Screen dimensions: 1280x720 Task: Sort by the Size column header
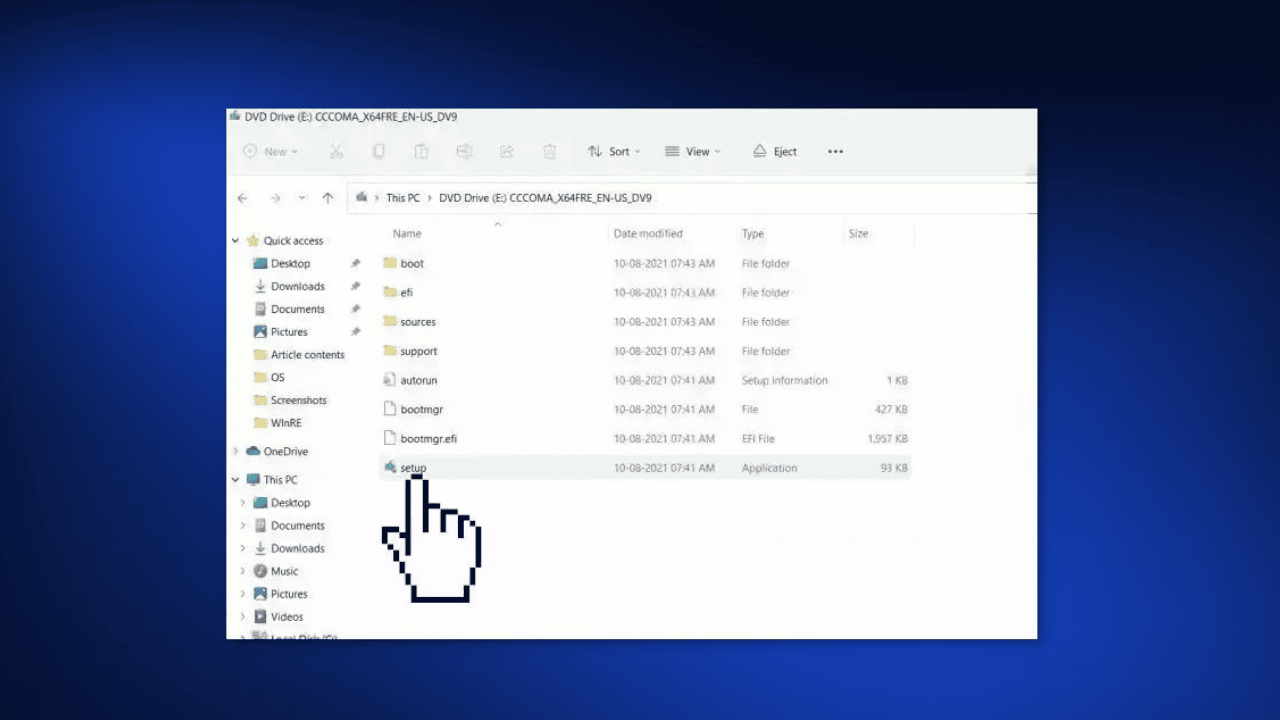858,234
